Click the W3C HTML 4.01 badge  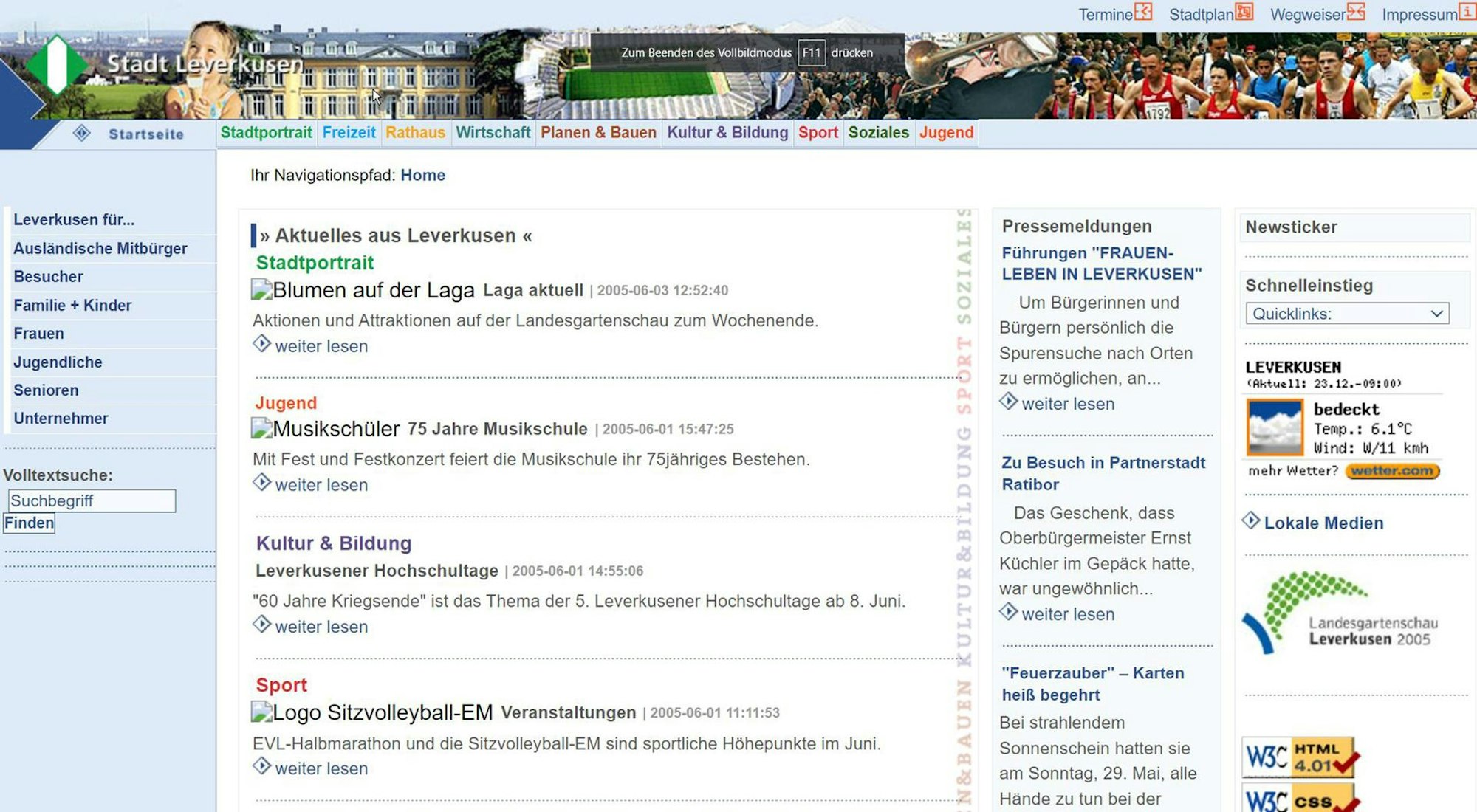click(x=1299, y=757)
